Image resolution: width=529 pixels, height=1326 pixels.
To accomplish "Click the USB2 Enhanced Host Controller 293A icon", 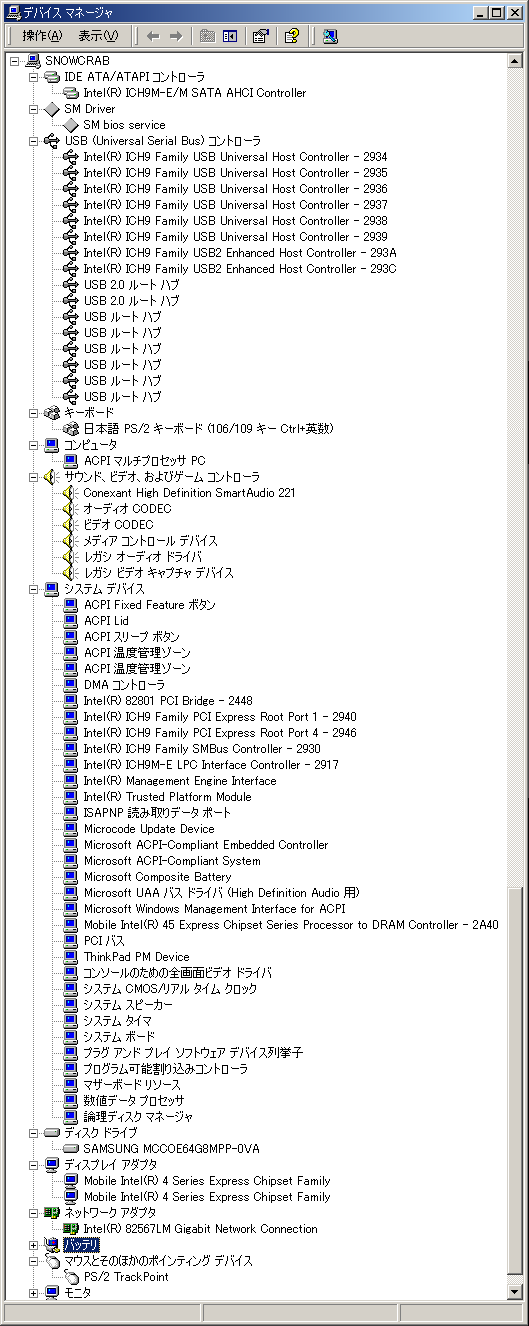I will pos(71,253).
